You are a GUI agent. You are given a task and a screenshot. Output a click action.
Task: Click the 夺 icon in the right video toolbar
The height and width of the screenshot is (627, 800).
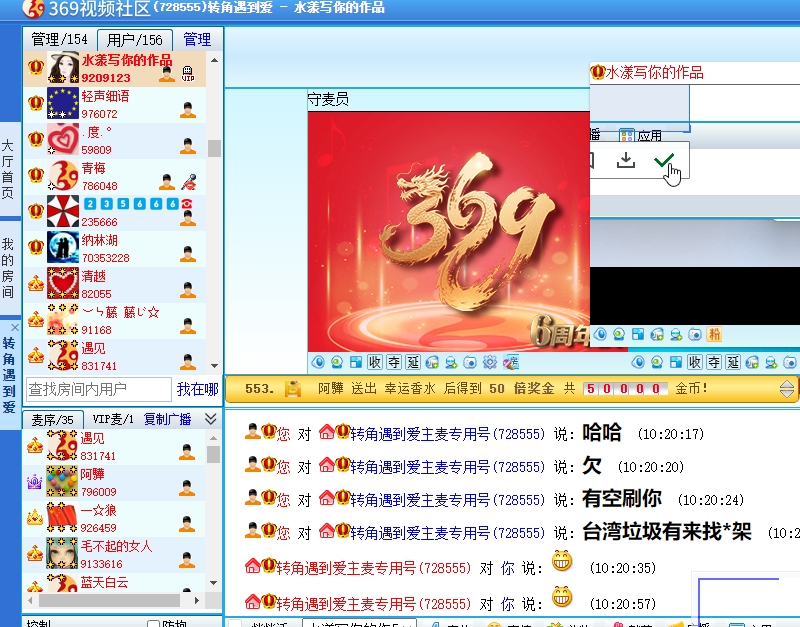tap(714, 362)
